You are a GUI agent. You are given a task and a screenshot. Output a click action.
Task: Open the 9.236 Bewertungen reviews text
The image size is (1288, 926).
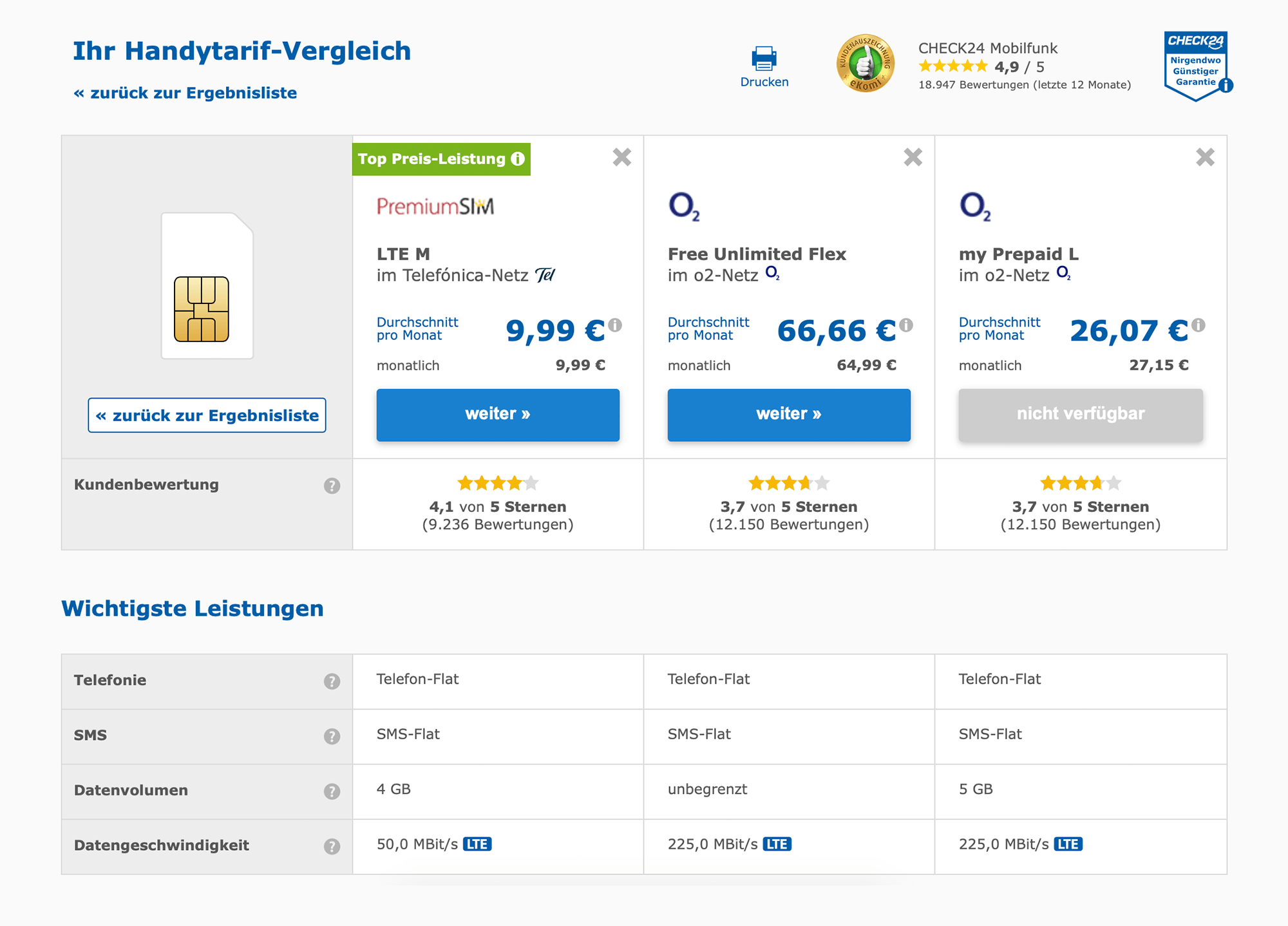tap(498, 525)
